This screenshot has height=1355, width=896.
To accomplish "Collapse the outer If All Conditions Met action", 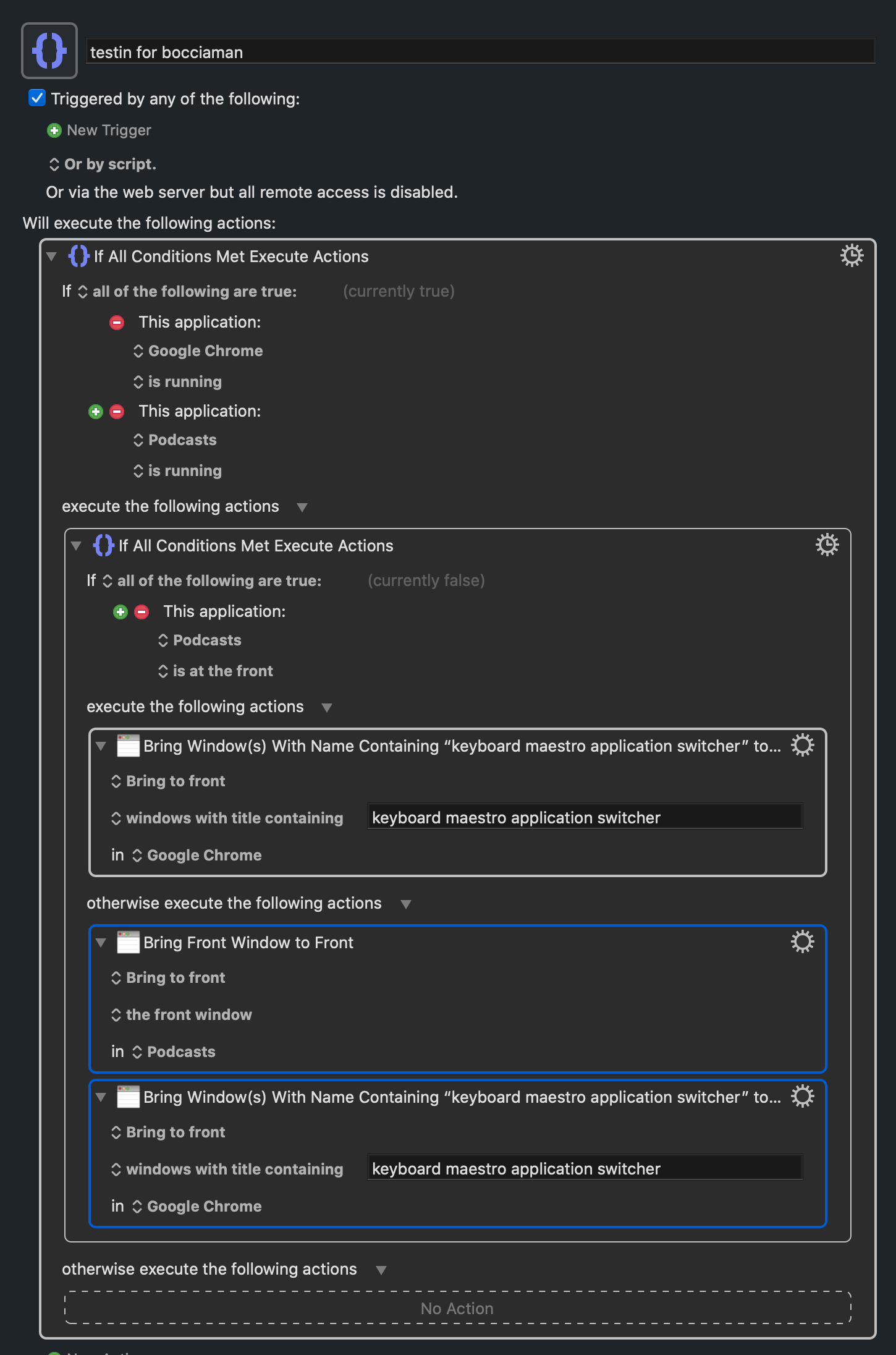I will [x=51, y=257].
